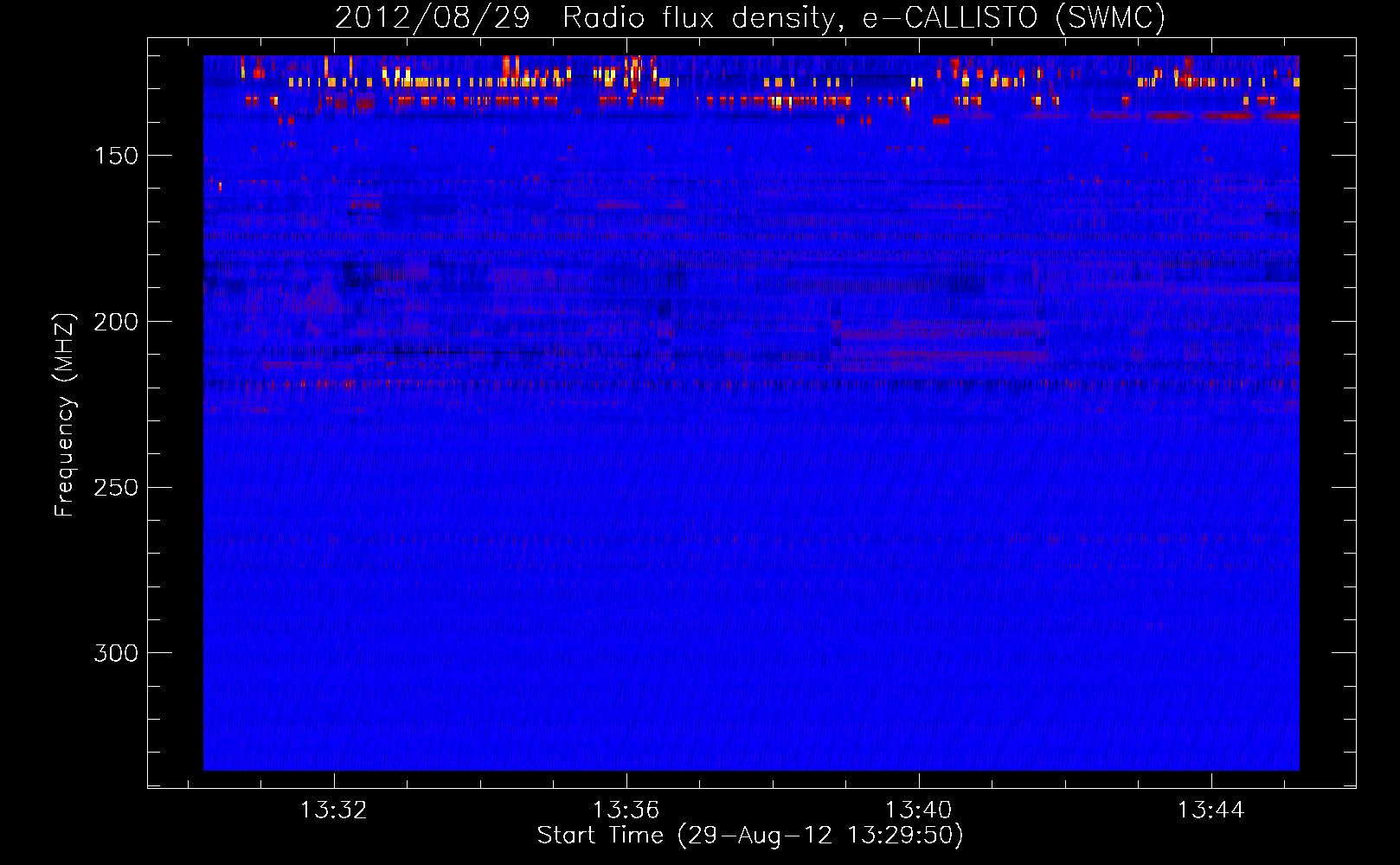Click the "Frequency (MHZ)" axis label
Viewport: 1400px width, 865px height.
pos(65,414)
